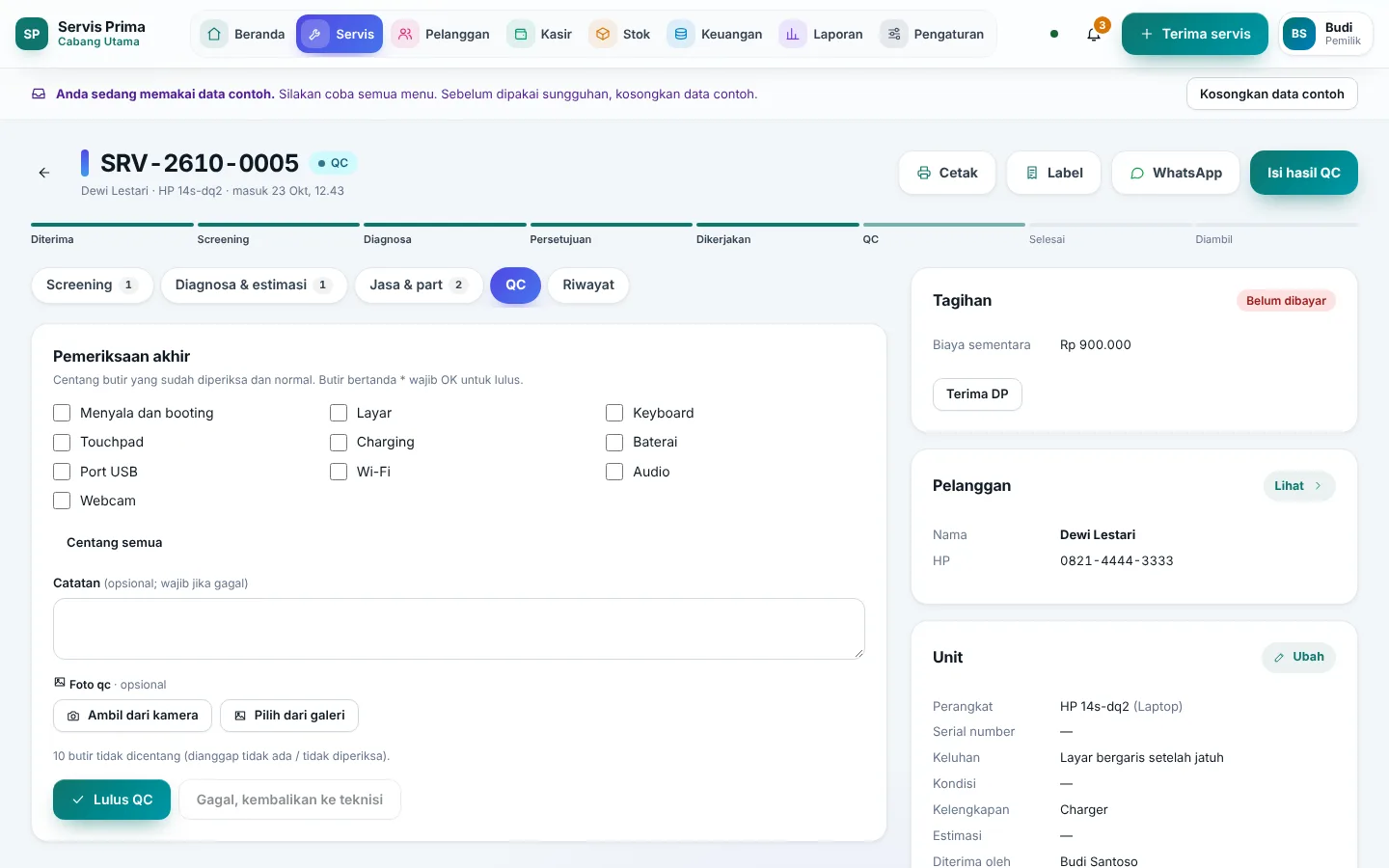Image resolution: width=1389 pixels, height=868 pixels.
Task: Check the Baterai checkbox
Action: point(614,443)
